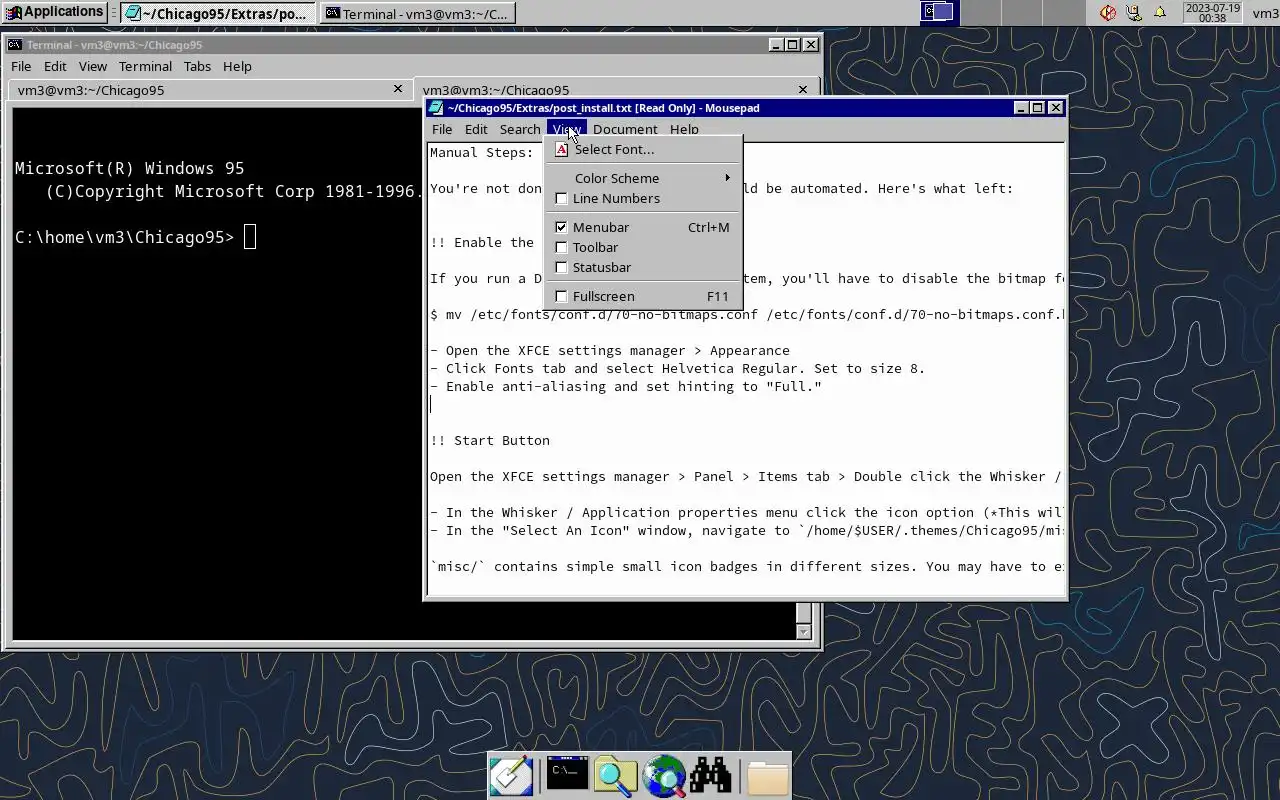The height and width of the screenshot is (800, 1280).
Task: Open Mousepad Help menu
Action: click(x=684, y=129)
